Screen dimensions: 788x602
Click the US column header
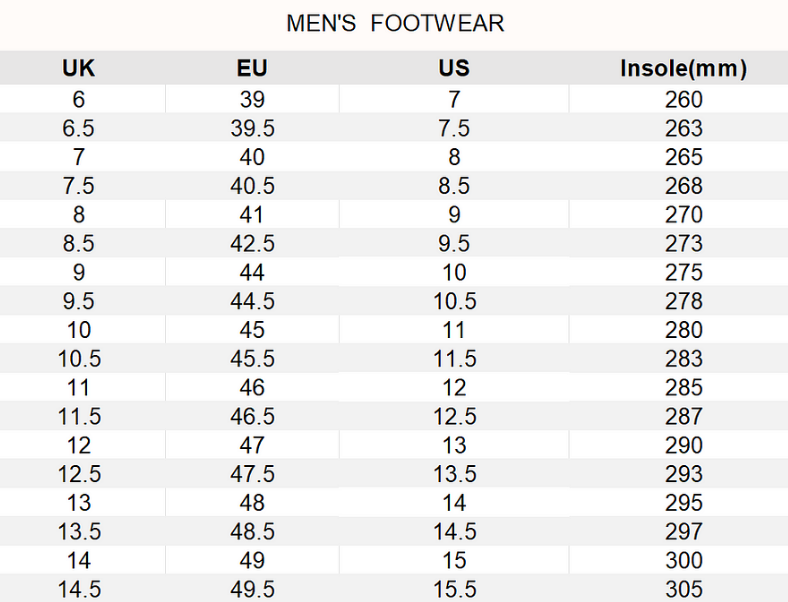[454, 69]
